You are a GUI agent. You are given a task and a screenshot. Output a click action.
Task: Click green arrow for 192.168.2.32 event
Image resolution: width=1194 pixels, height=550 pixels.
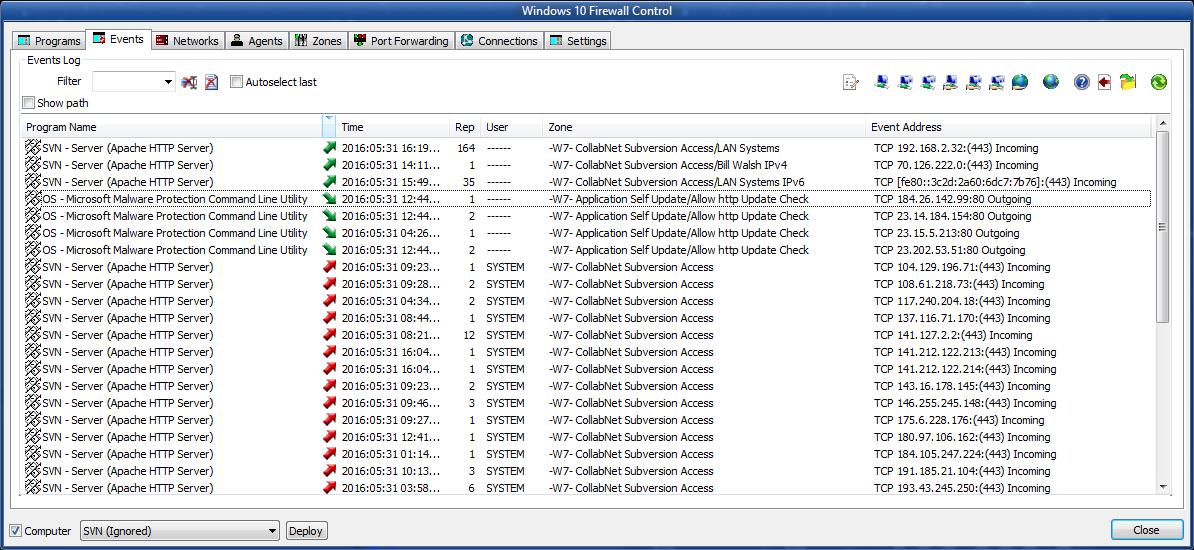click(x=330, y=148)
